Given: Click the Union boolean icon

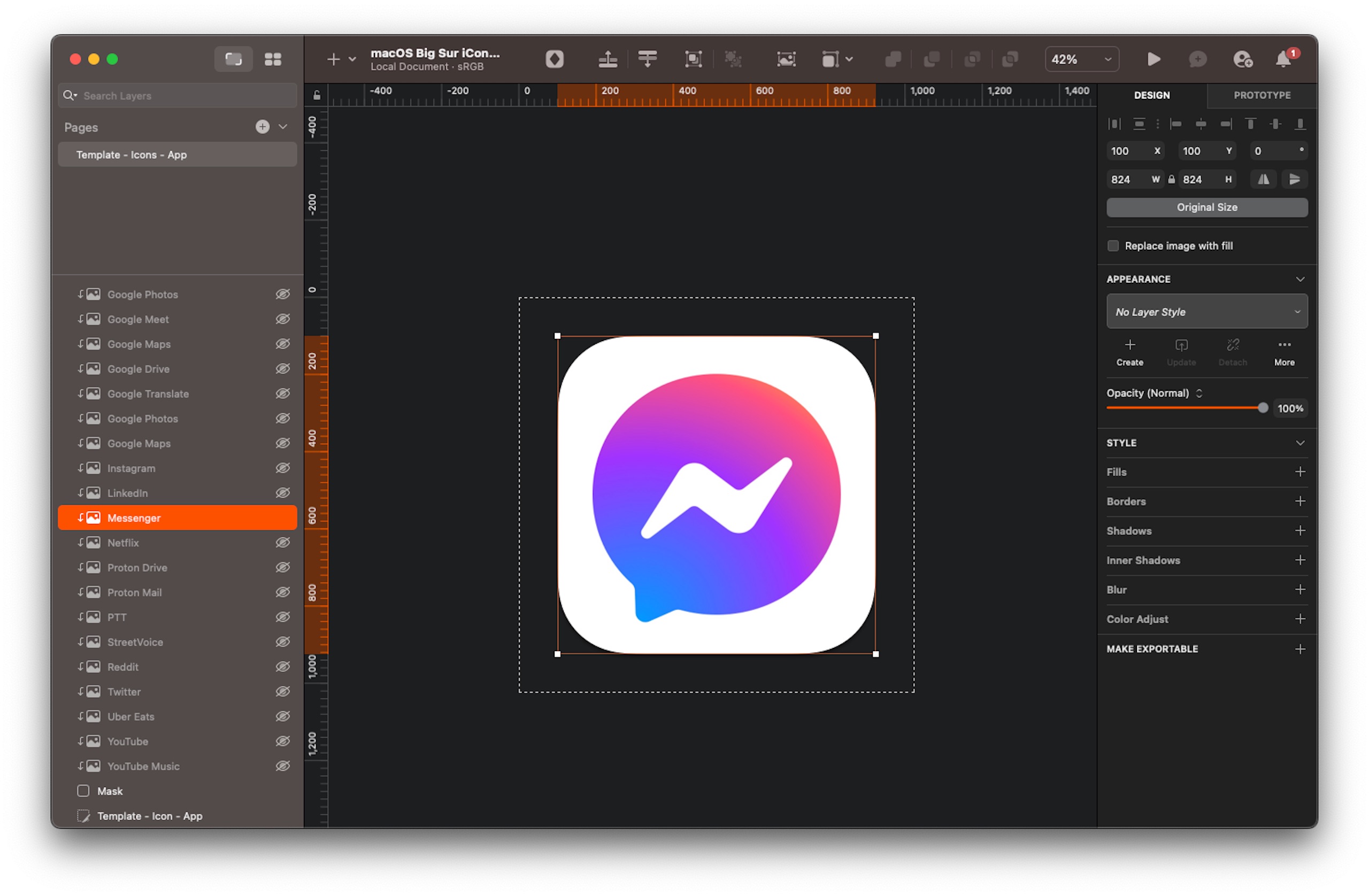Looking at the screenshot, I should point(893,59).
